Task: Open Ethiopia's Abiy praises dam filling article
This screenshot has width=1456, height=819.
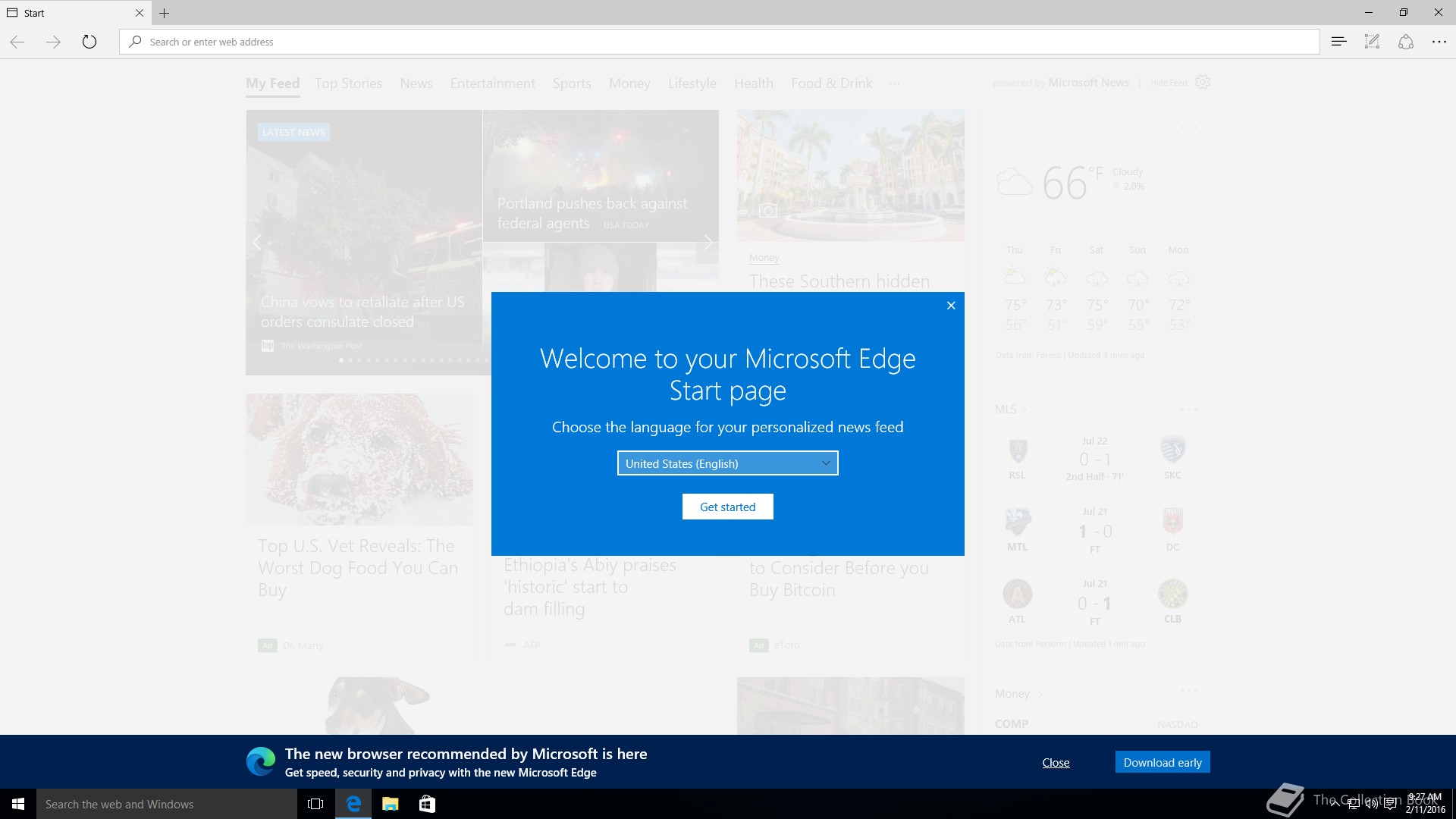Action: 589,587
